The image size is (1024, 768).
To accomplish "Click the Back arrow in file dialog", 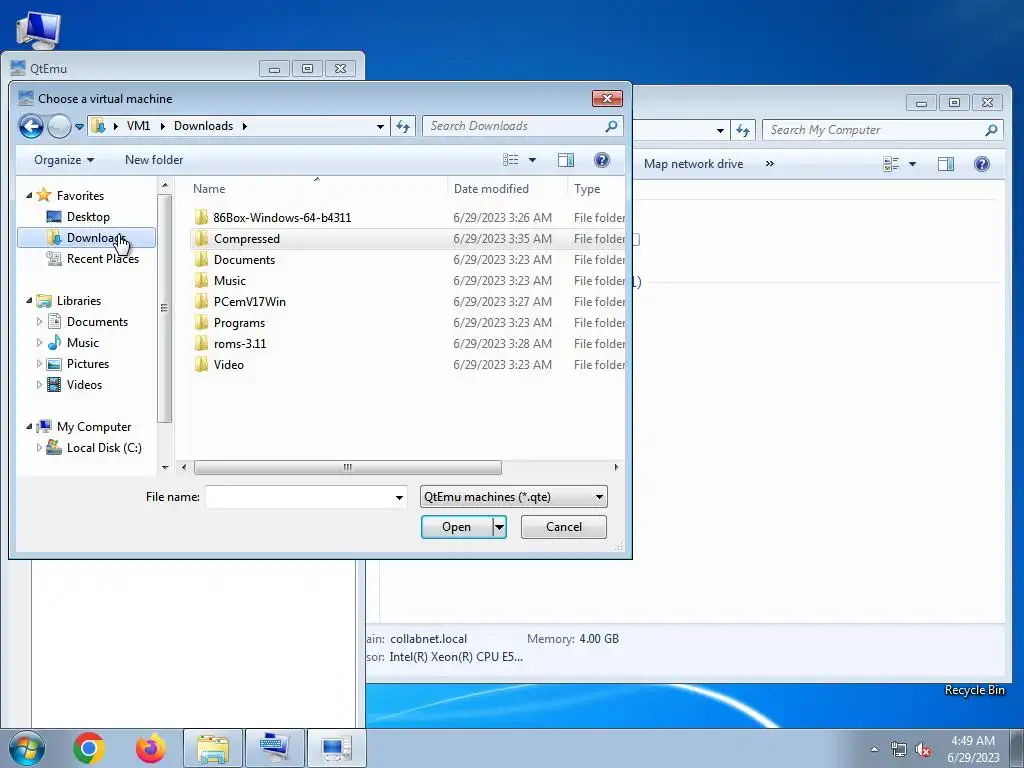I will click(31, 126).
